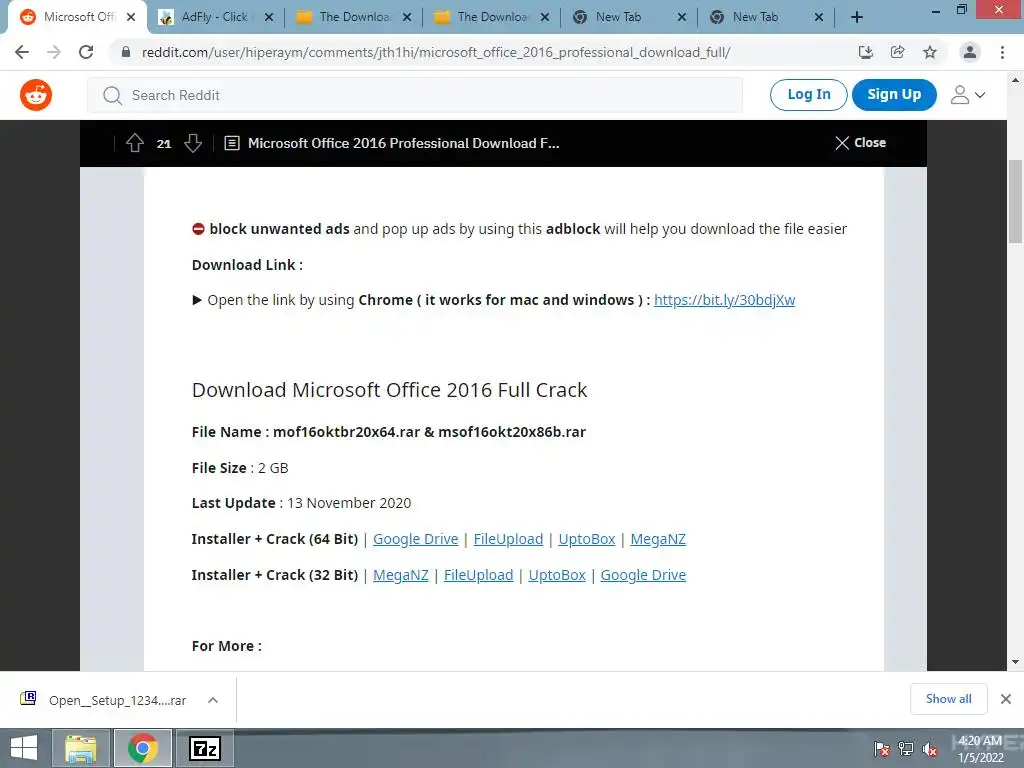Expand options for downloaded rar file
1024x768 pixels.
point(213,700)
